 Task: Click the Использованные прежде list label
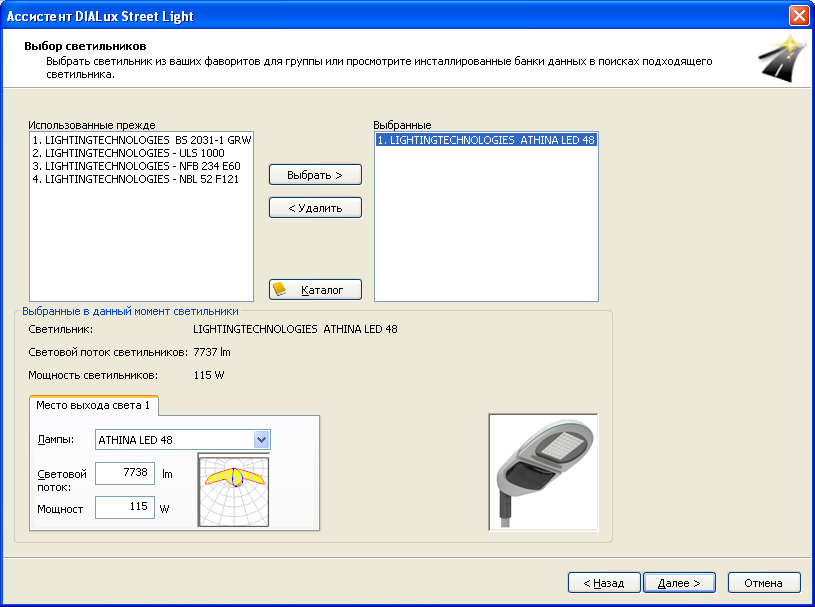(91, 125)
